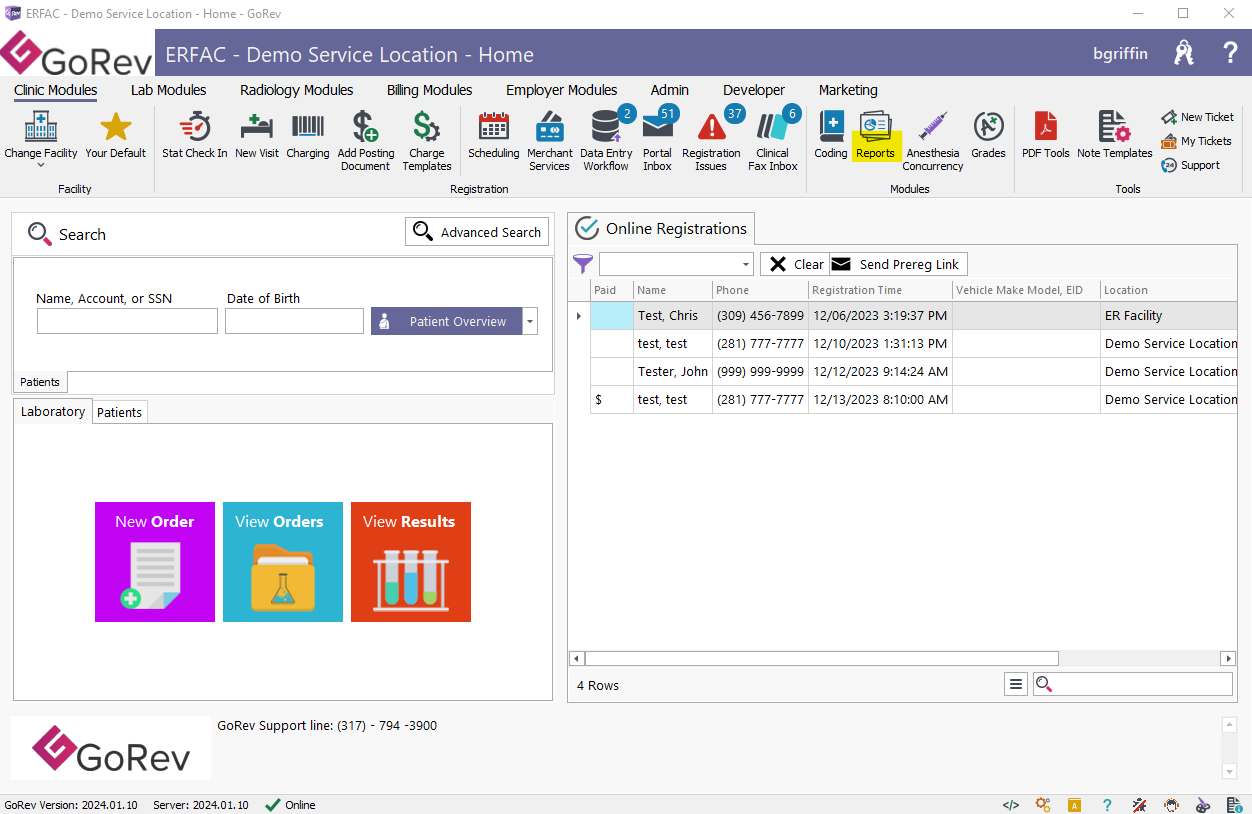Viewport: 1252px width, 814px height.
Task: Click the filter funnel icon in Online Registrations
Action: (x=582, y=264)
